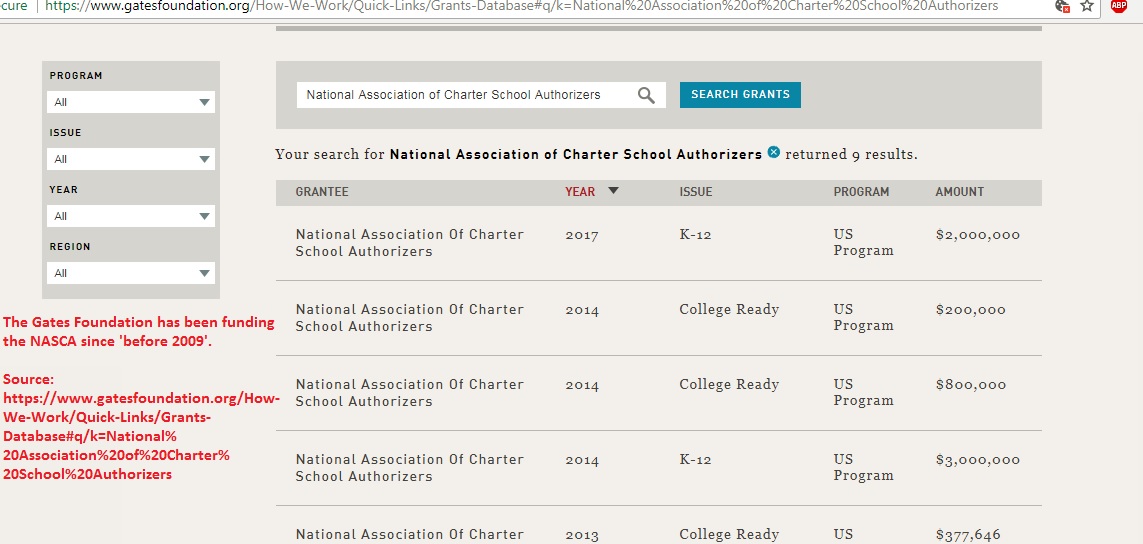Image resolution: width=1143 pixels, height=544 pixels.
Task: Click the $377,646 amount
Action: coord(968,535)
